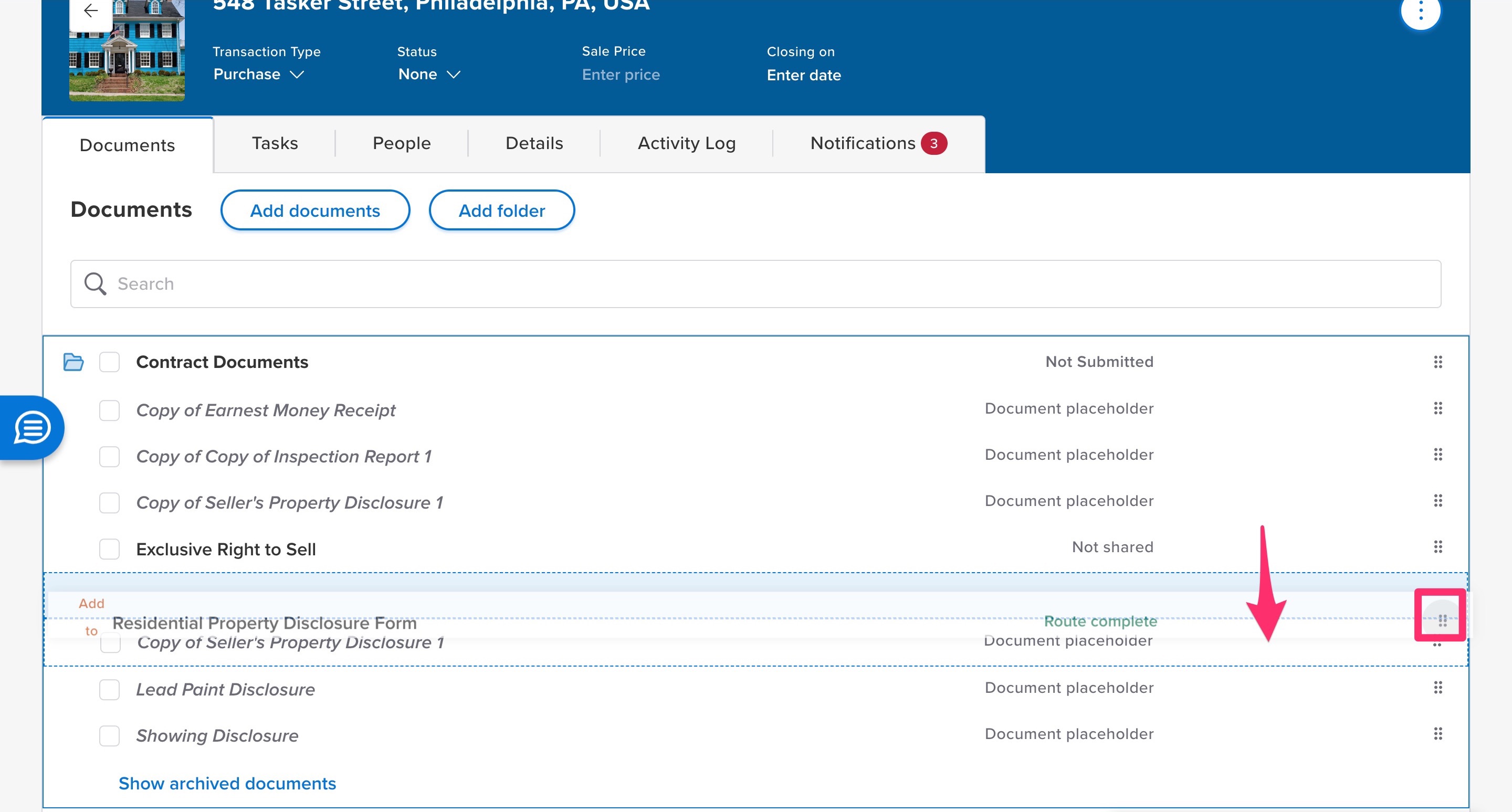This screenshot has height=812, width=1512.
Task: Click drag handle for Copy of Earnest Money Receipt
Action: (x=1437, y=408)
